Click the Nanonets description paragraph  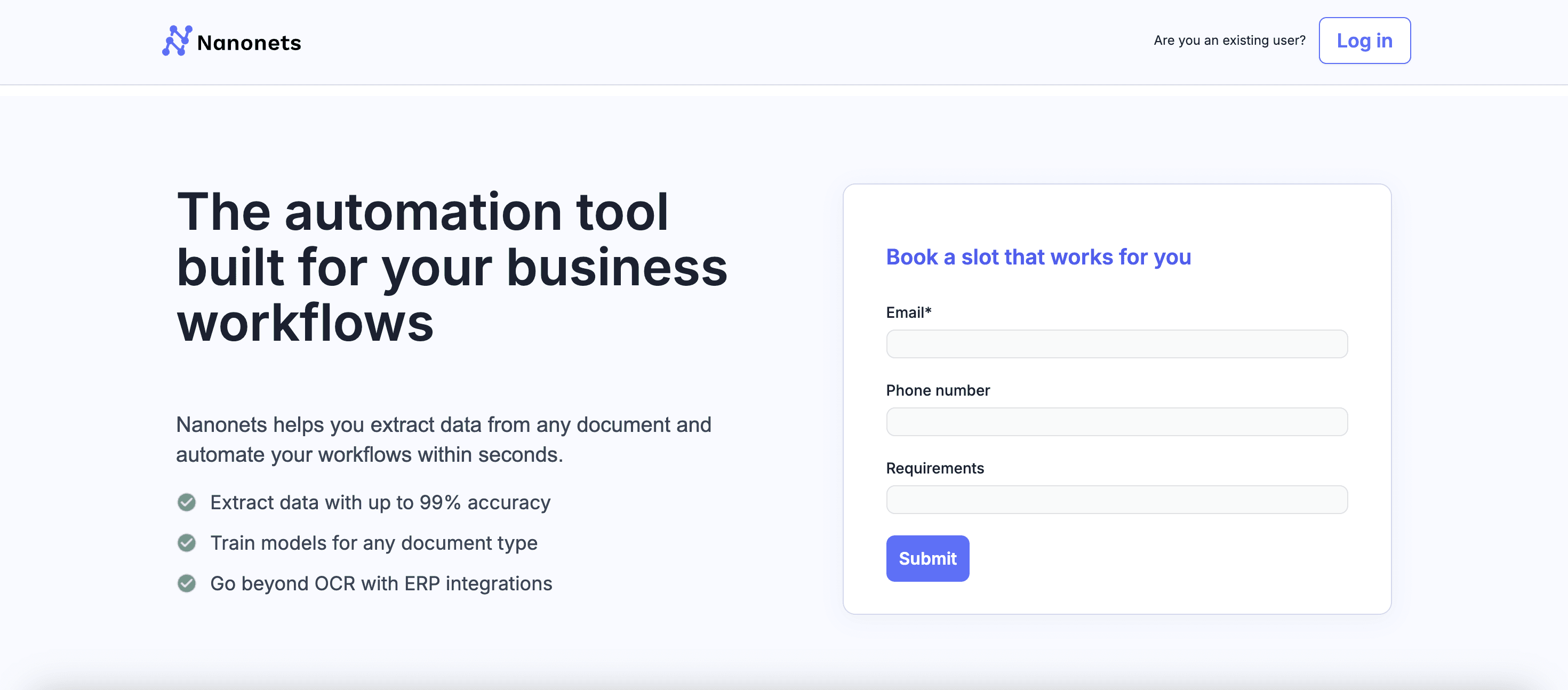(443, 439)
